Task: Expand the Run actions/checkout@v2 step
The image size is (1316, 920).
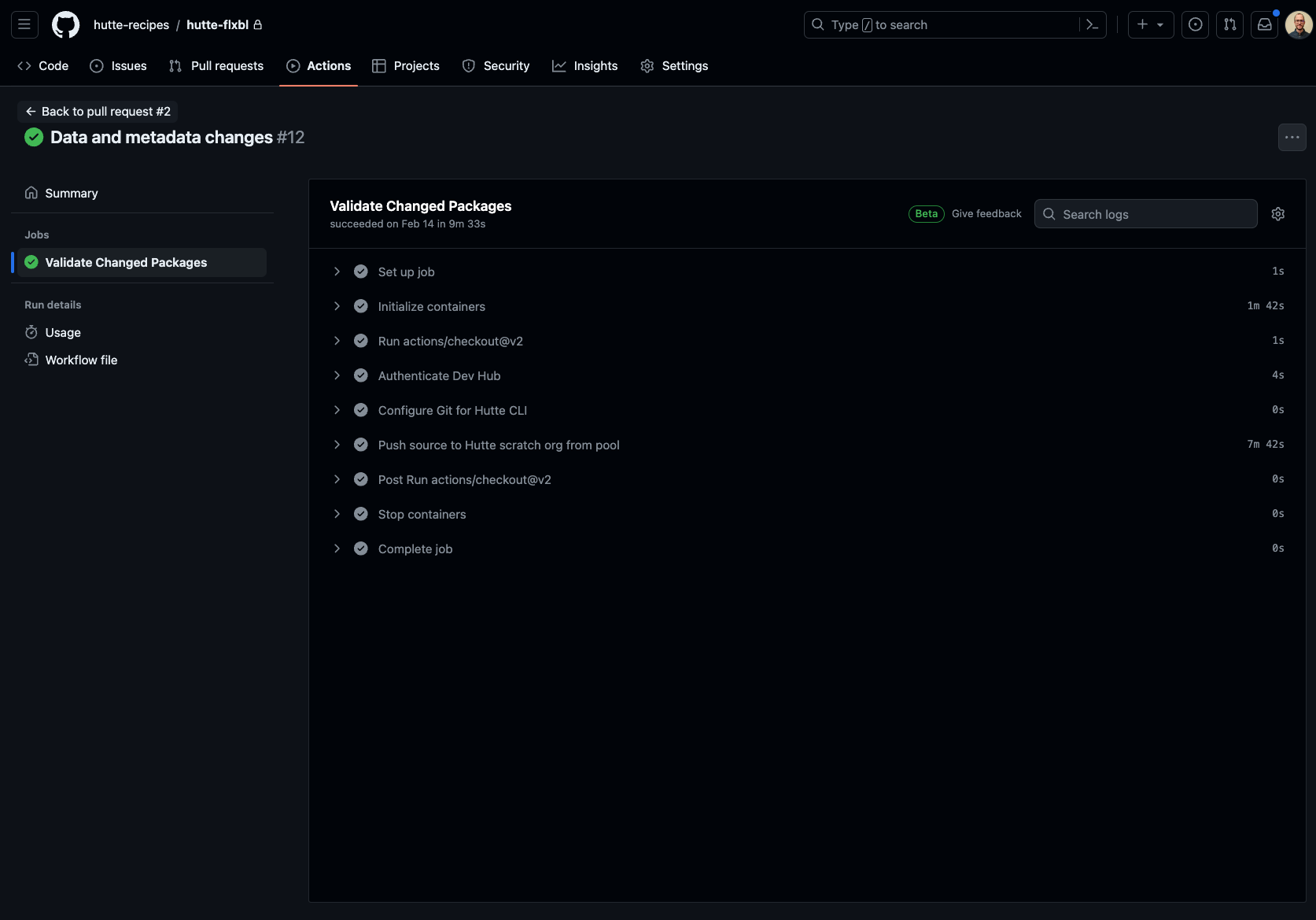Action: [337, 341]
